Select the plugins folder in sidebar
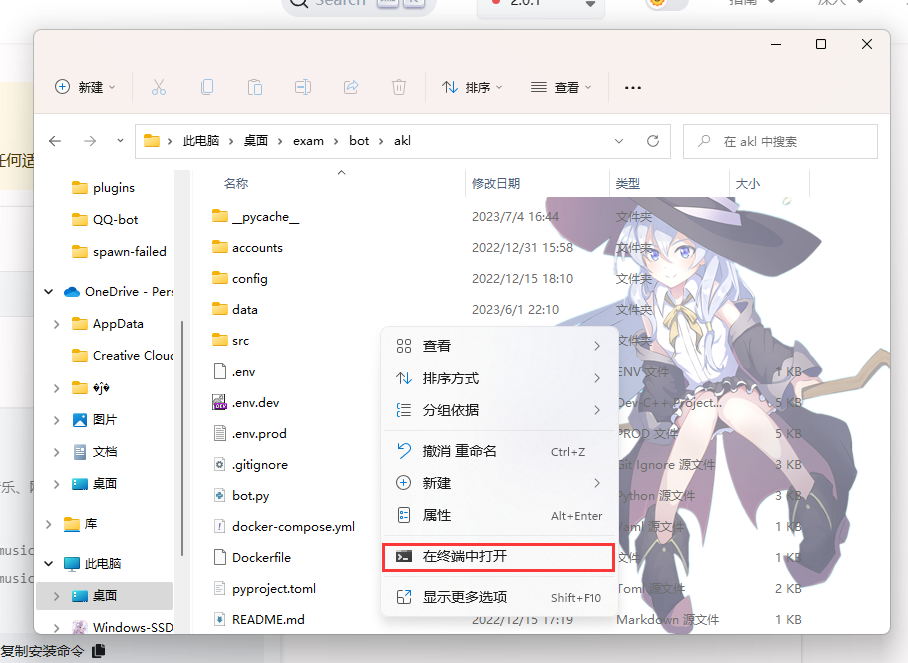 coord(114,188)
